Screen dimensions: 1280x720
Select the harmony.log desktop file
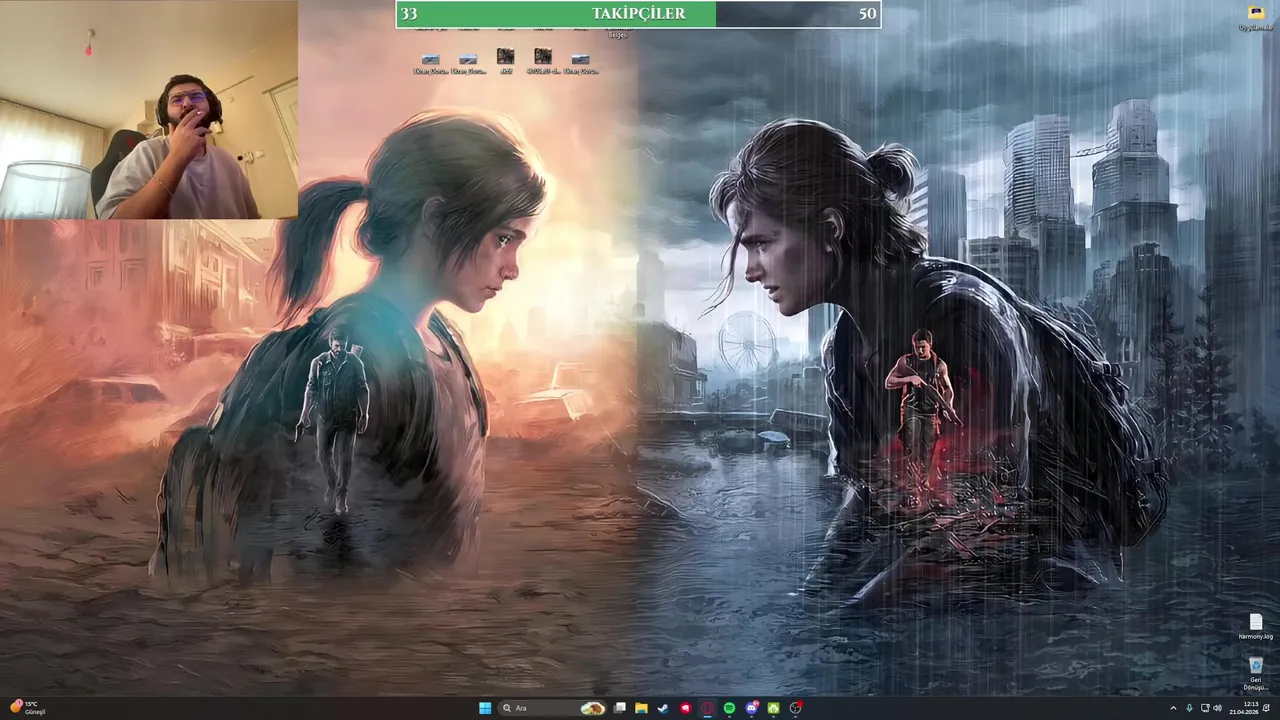click(1256, 627)
